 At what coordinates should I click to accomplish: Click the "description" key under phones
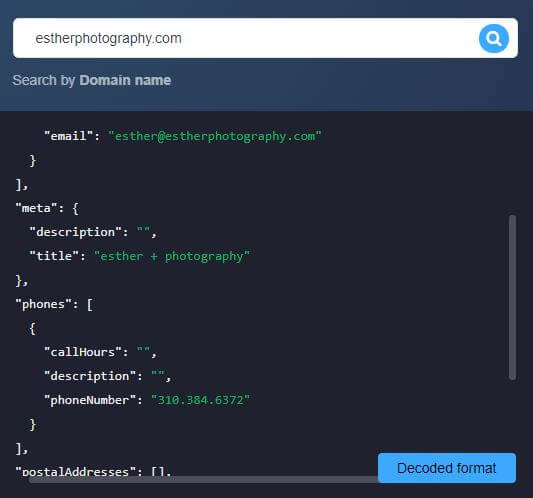(90, 376)
